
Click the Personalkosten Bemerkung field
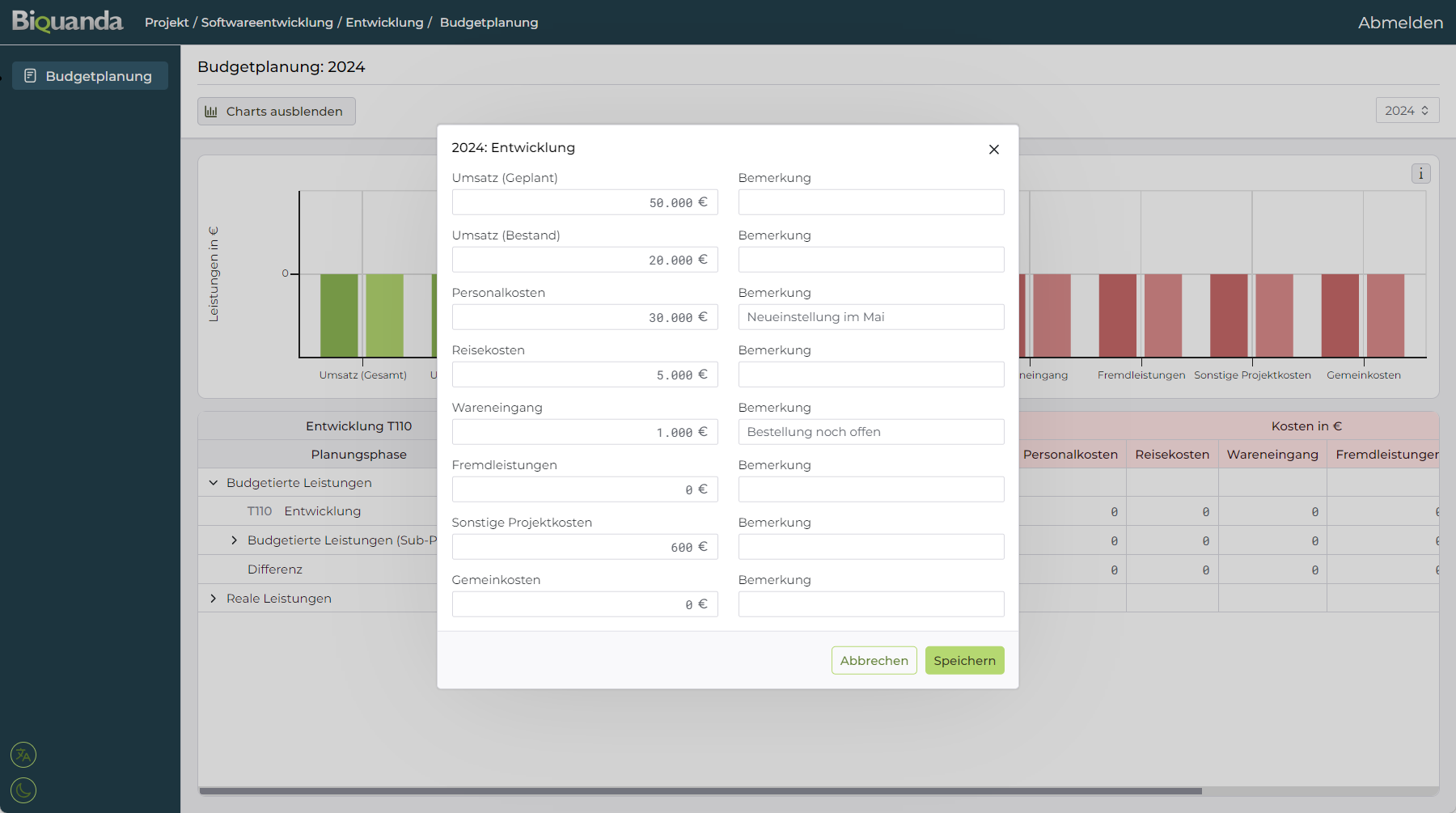[870, 317]
